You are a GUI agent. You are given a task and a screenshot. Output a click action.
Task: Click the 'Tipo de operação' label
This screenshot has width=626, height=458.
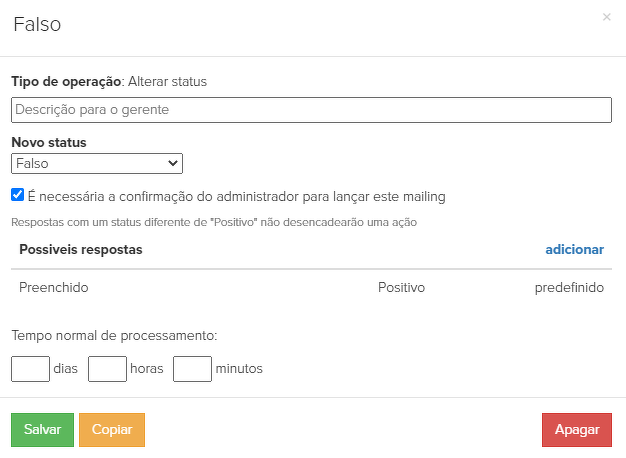click(66, 81)
